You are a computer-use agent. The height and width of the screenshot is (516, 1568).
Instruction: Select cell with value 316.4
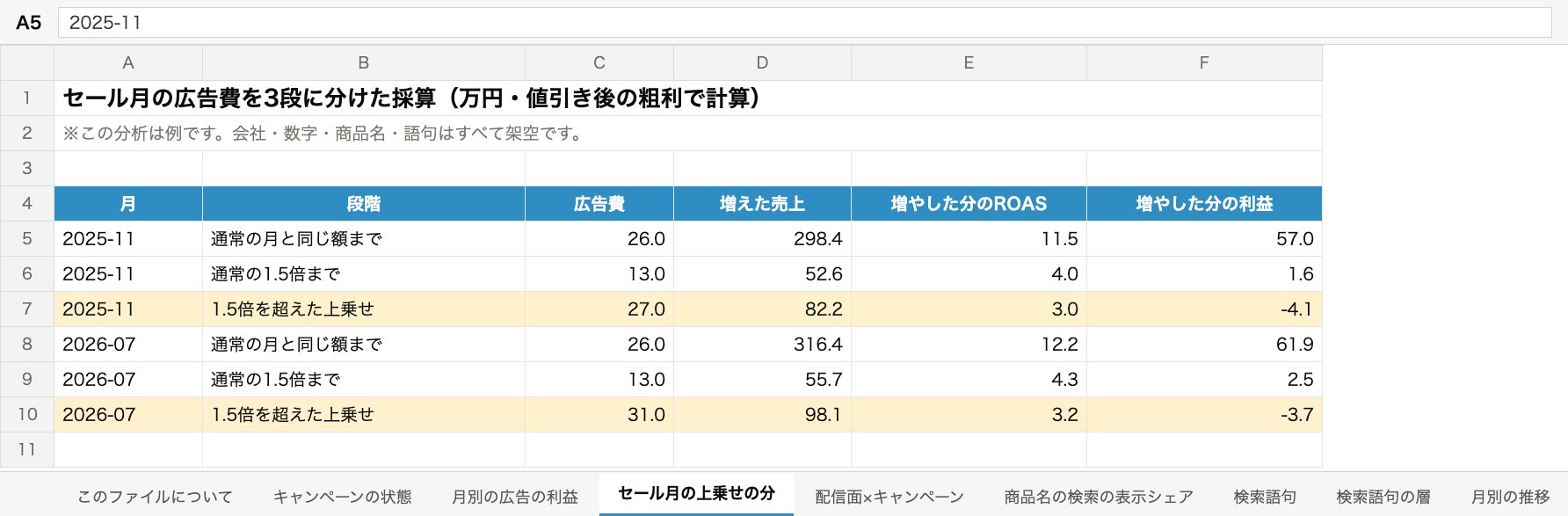tap(762, 345)
